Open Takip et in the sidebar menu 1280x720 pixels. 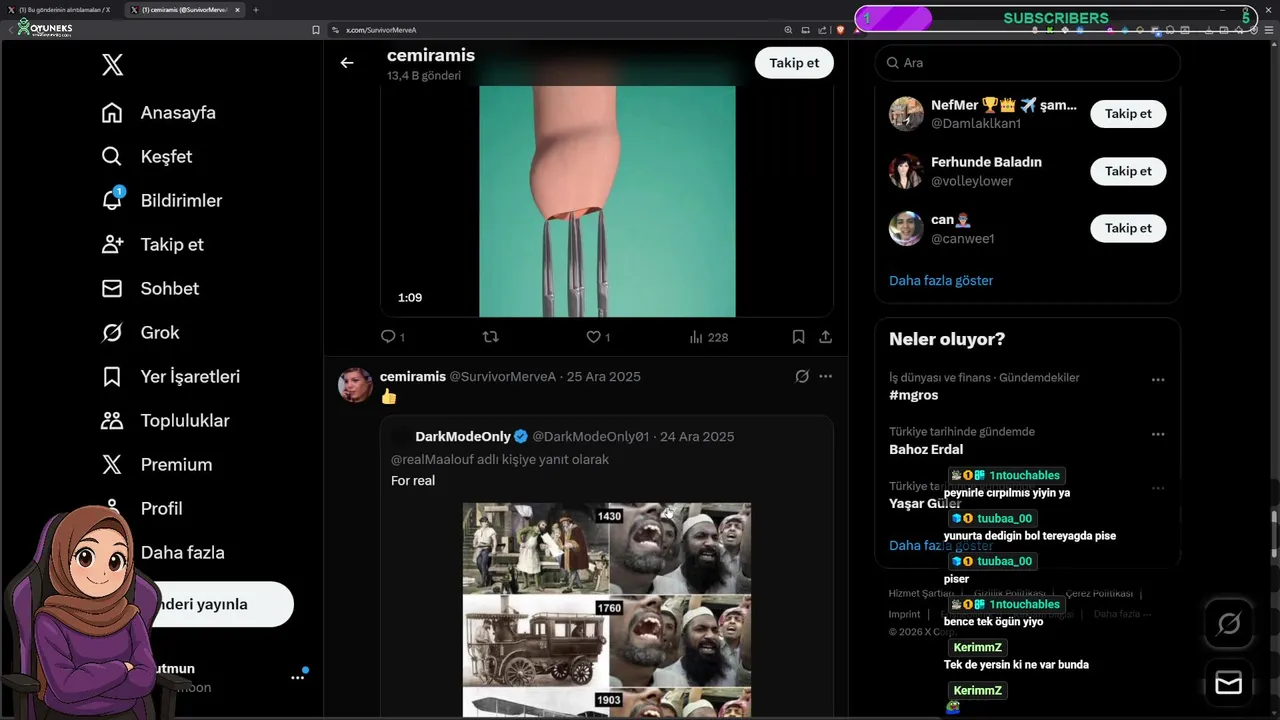click(x=153, y=244)
